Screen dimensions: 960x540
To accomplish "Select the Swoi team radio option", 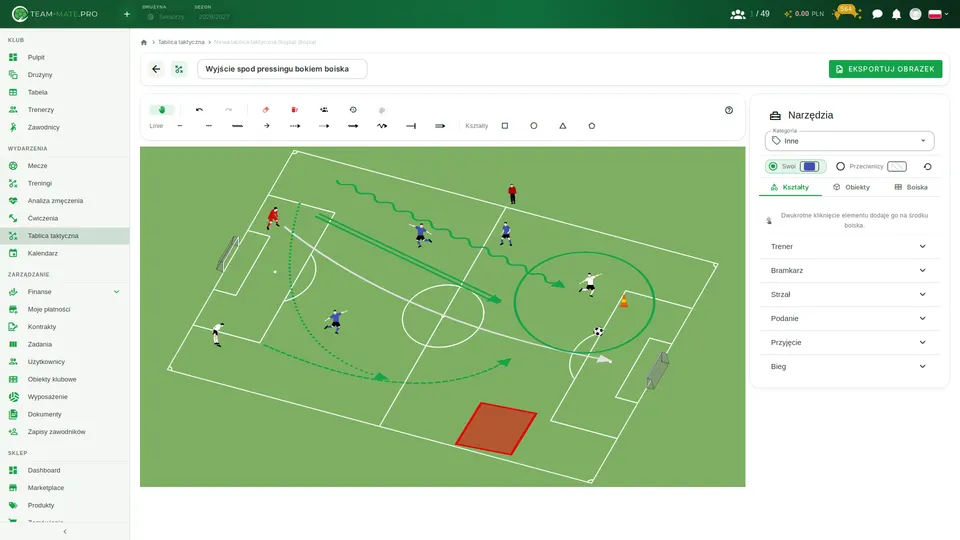I will [x=773, y=167].
